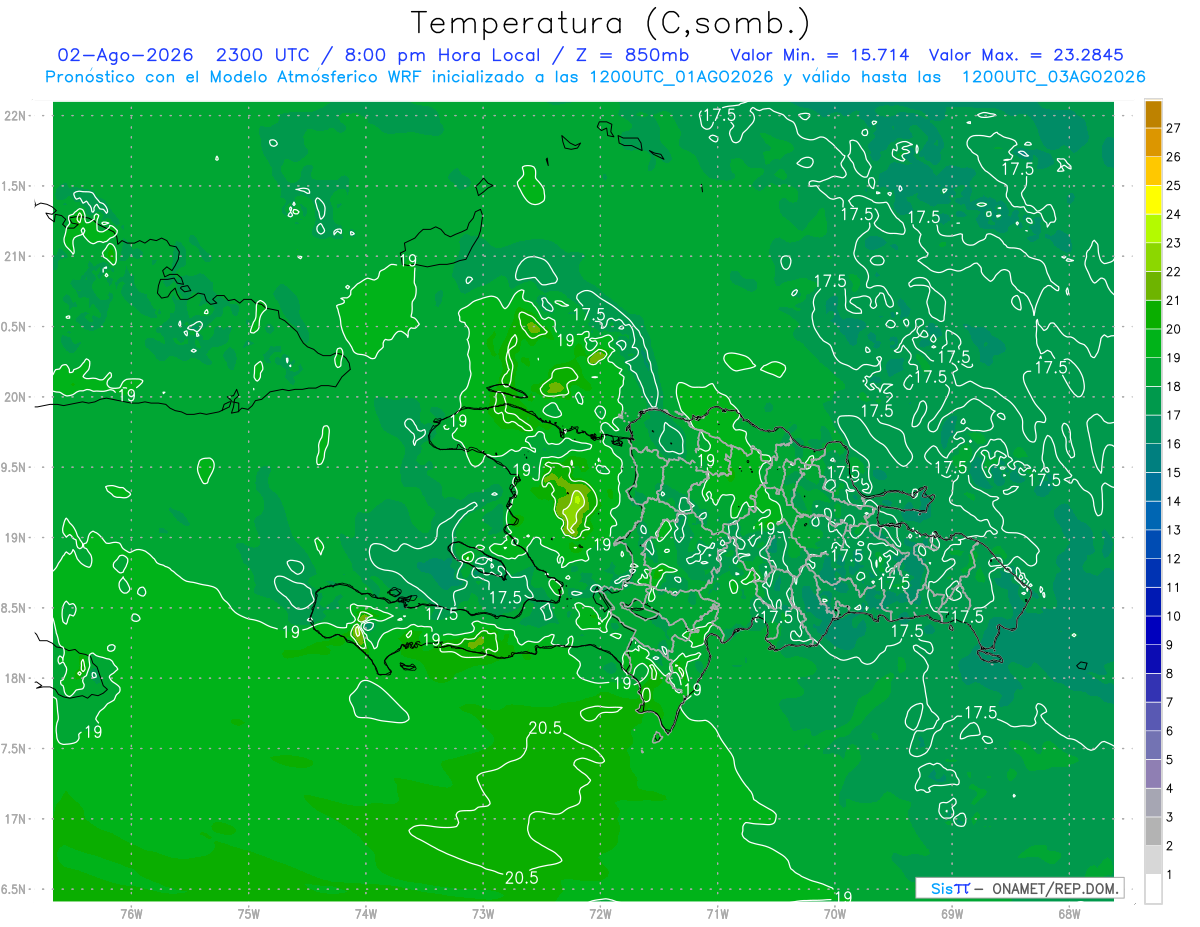Pick the yellow legend swatch between 24 and 25
The image size is (1200, 927).
[1153, 200]
